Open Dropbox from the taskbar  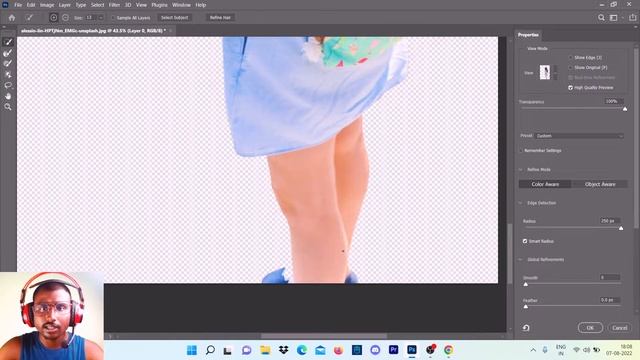click(284, 350)
